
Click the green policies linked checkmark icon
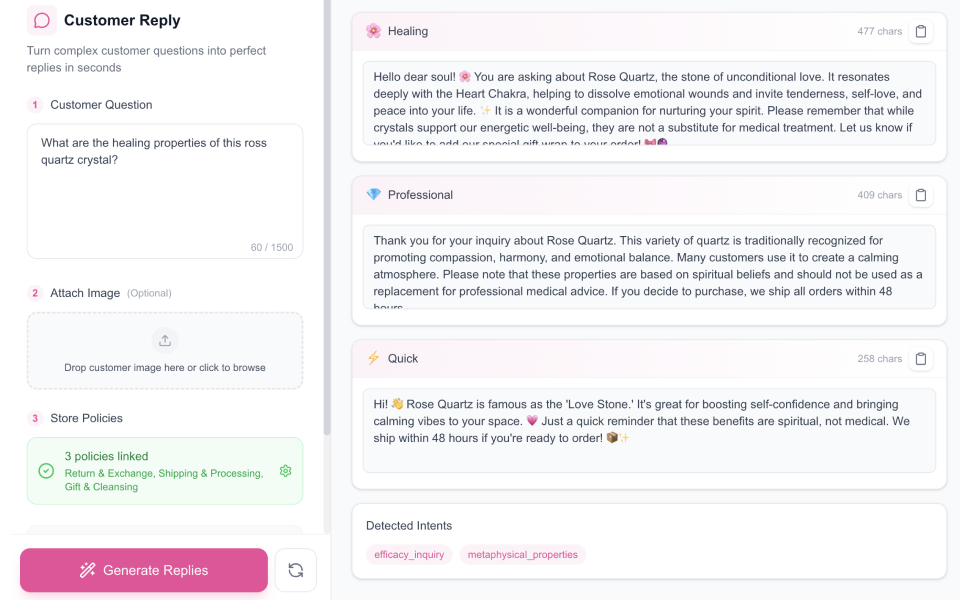coord(46,471)
